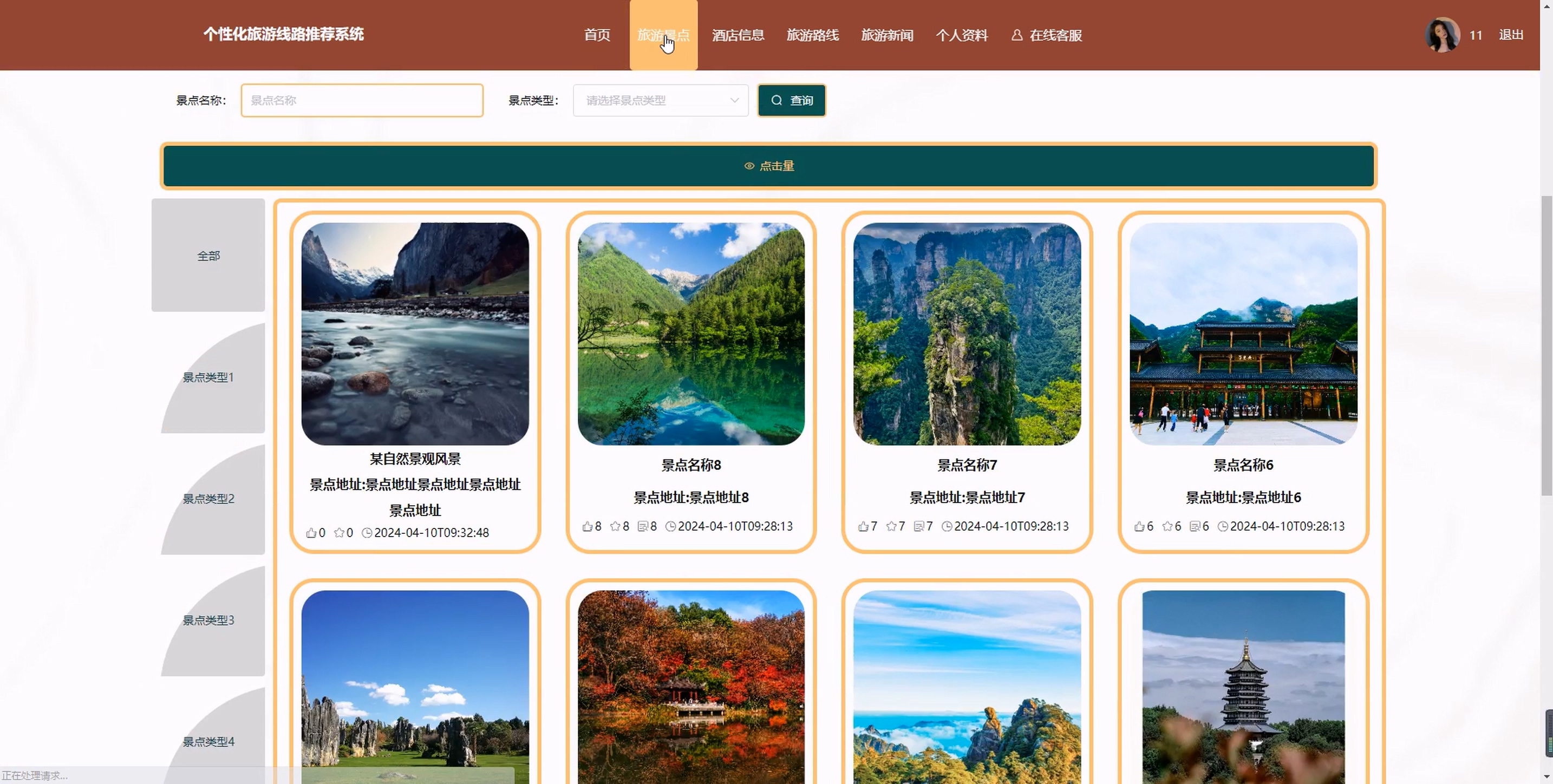
Task: Click the comment icon on 景点名称7 card
Action: 919,526
